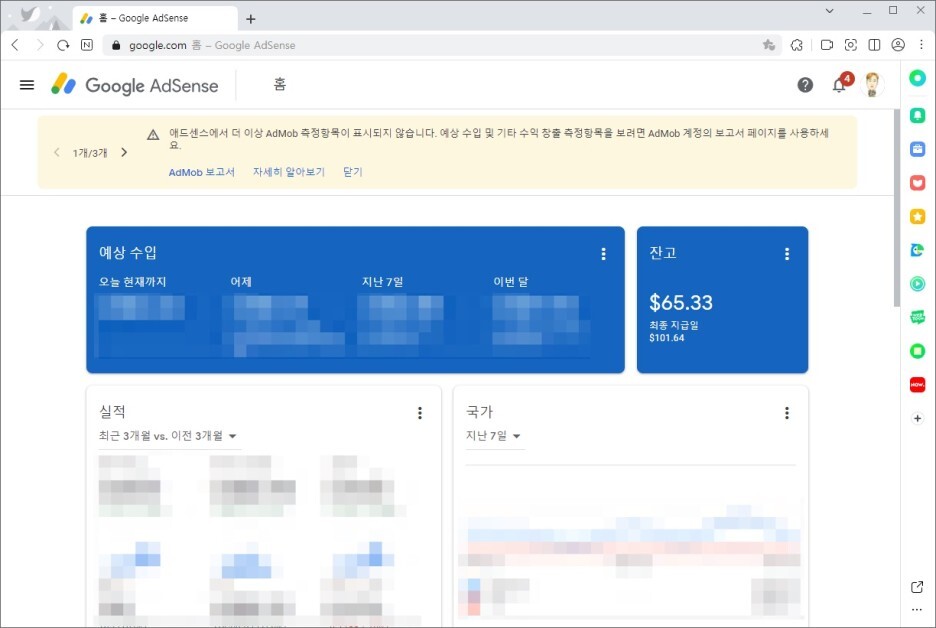Click the Google AdSense logo

click(135, 85)
